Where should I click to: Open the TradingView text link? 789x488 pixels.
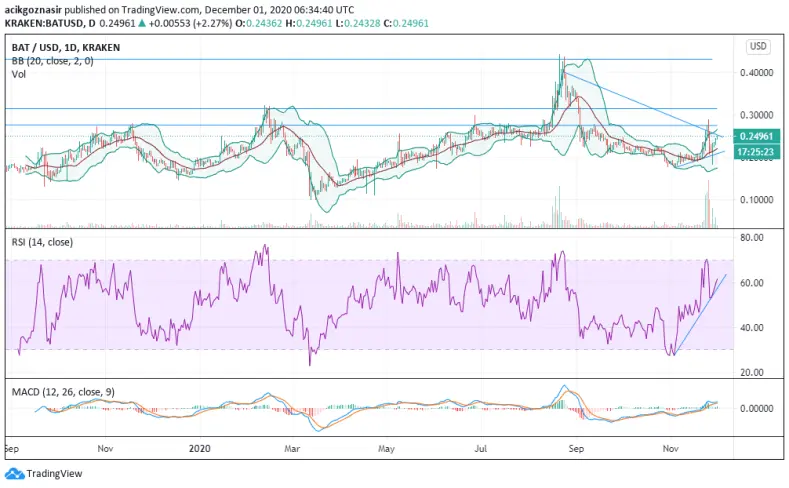[54, 473]
